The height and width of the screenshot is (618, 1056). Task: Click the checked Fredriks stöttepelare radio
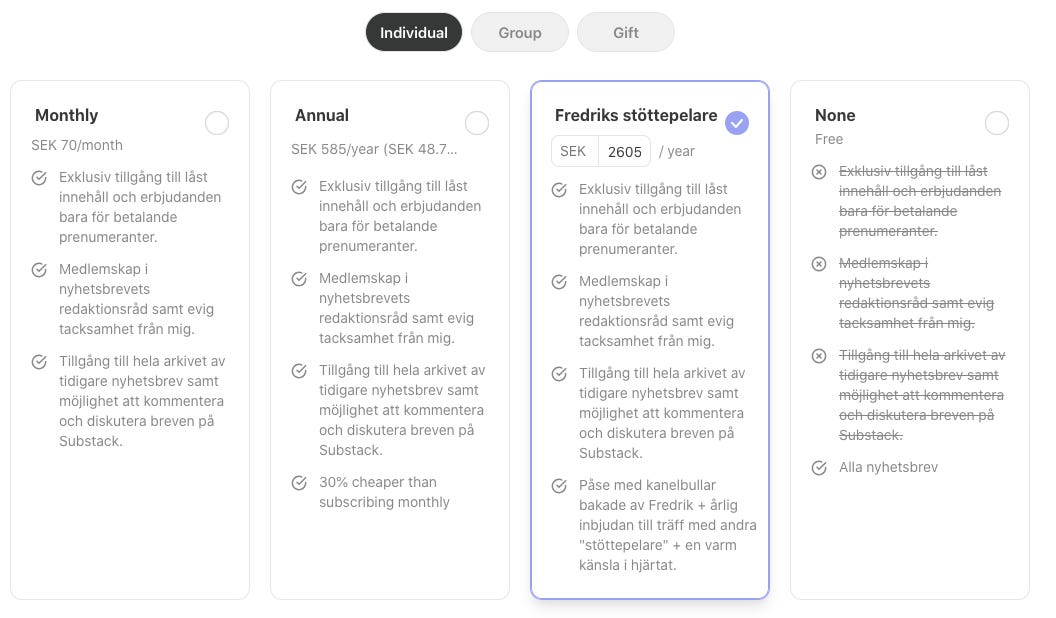coord(737,123)
